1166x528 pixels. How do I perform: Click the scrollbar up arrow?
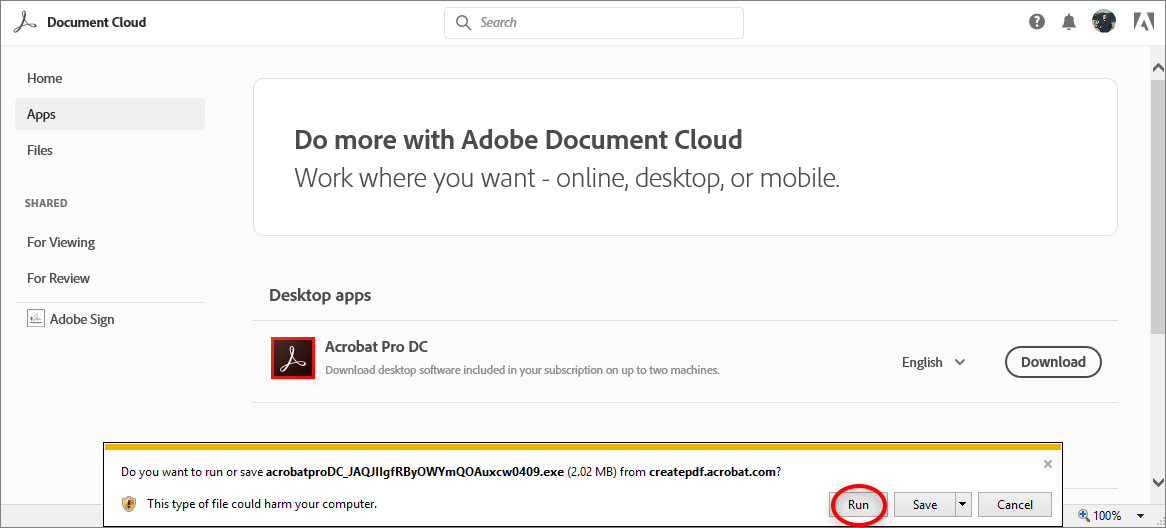(1158, 68)
